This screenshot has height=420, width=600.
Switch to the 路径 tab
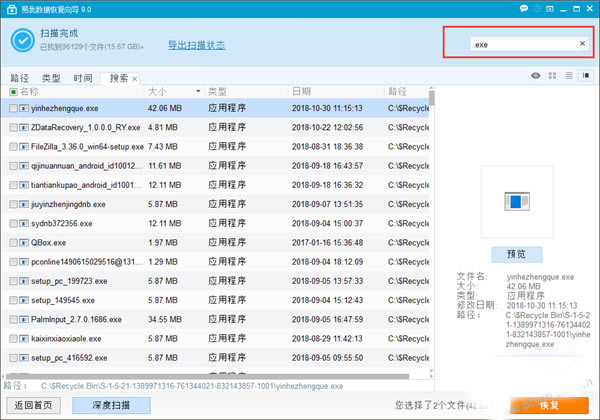pyautogui.click(x=19, y=78)
